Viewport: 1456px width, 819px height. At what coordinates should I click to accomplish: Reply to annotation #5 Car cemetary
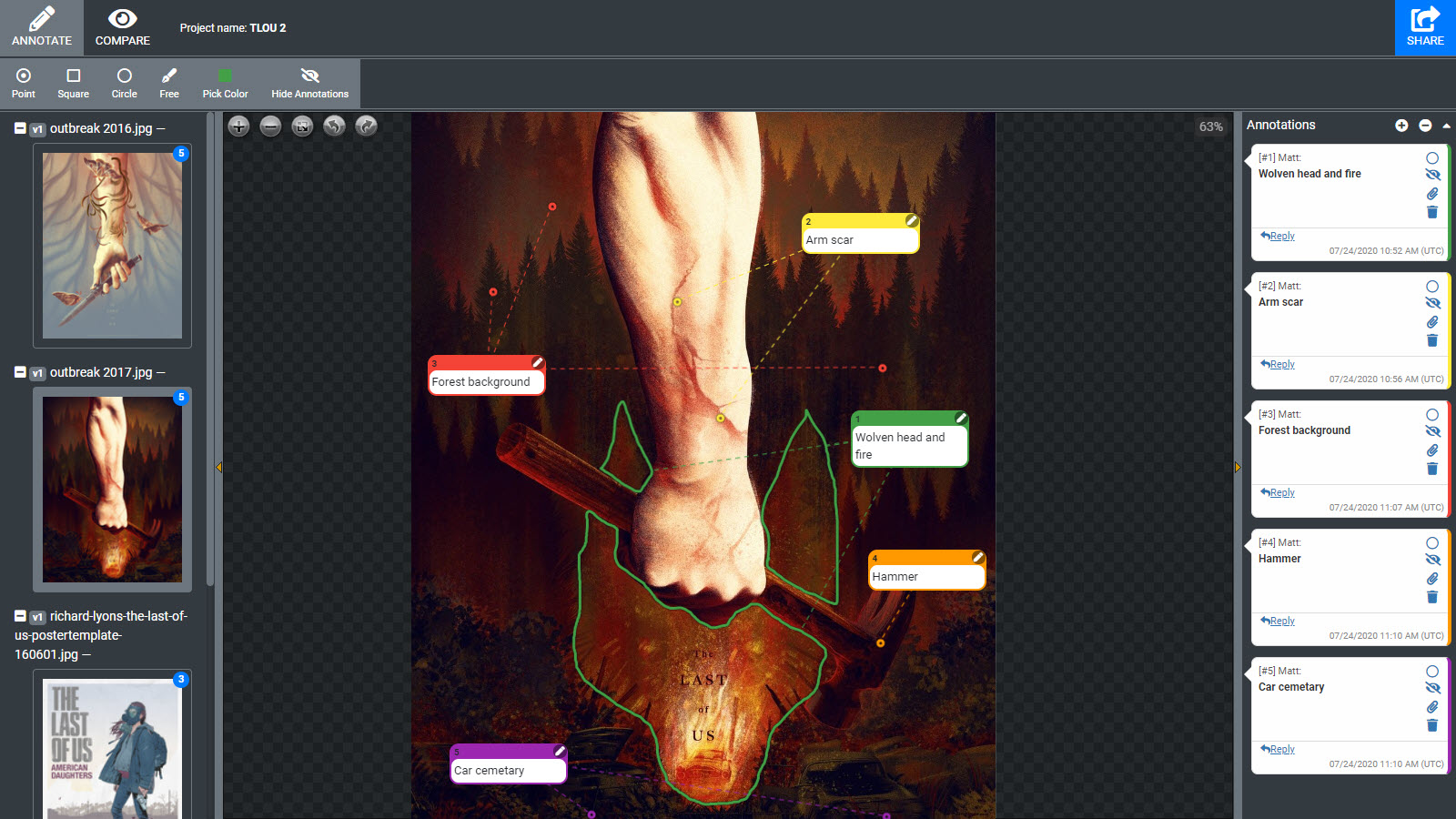click(1278, 749)
